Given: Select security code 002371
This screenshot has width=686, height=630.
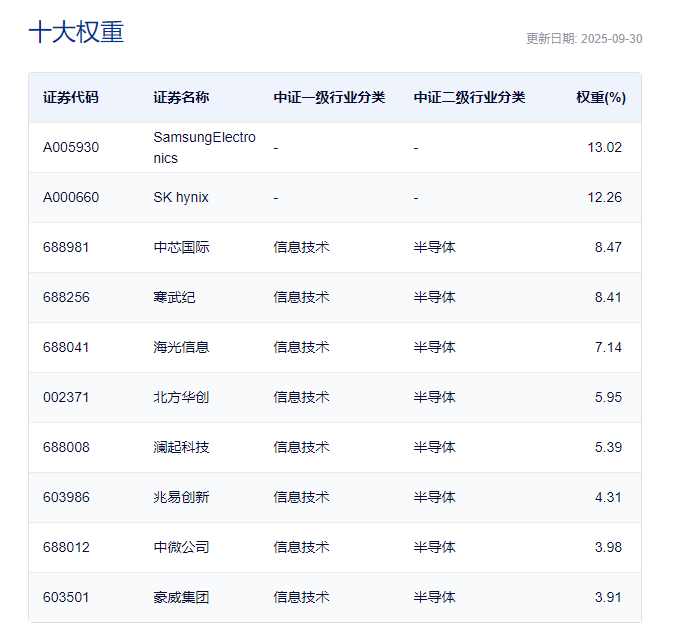Looking at the screenshot, I should coord(66,397).
